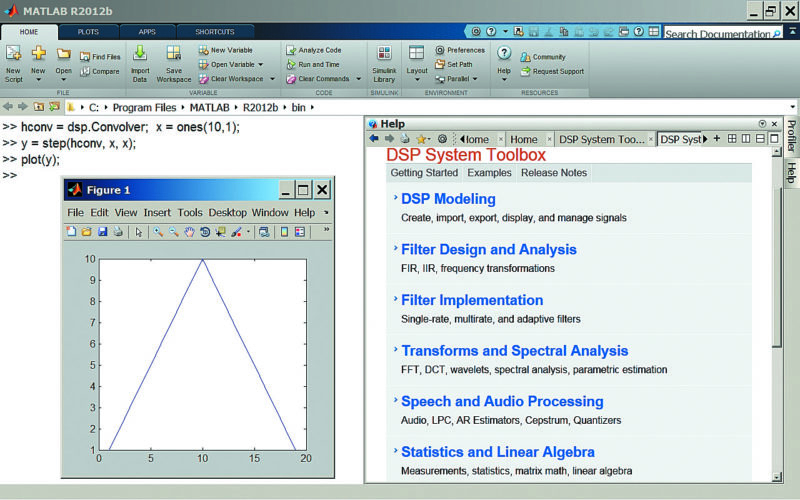800x500 pixels.
Task: Click Set Path
Action: coord(454,64)
